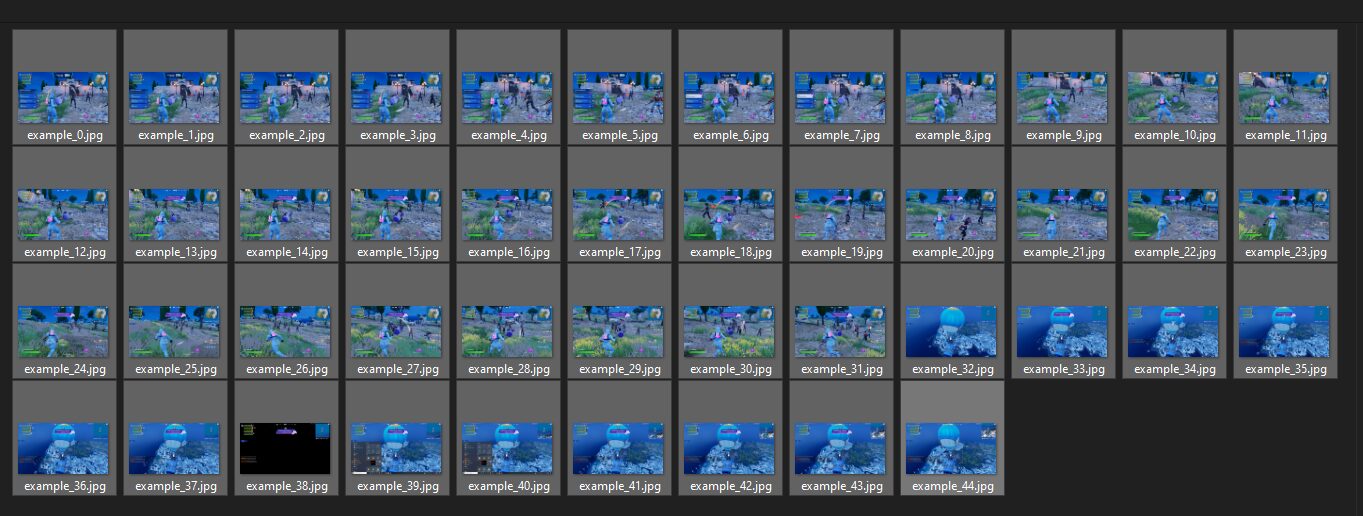Viewport: 1363px width, 516px height.
Task: Select the example_0.jpg thumbnail
Action: 63,97
